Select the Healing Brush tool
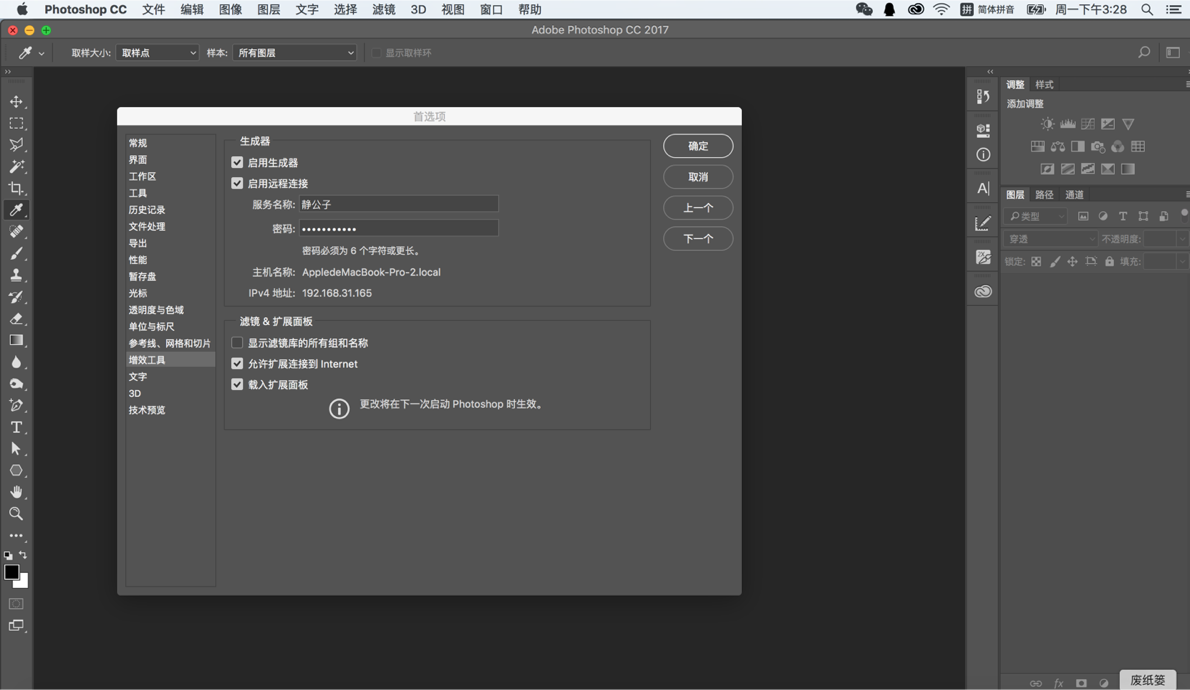The width and height of the screenshot is (1190, 690). click(16, 232)
